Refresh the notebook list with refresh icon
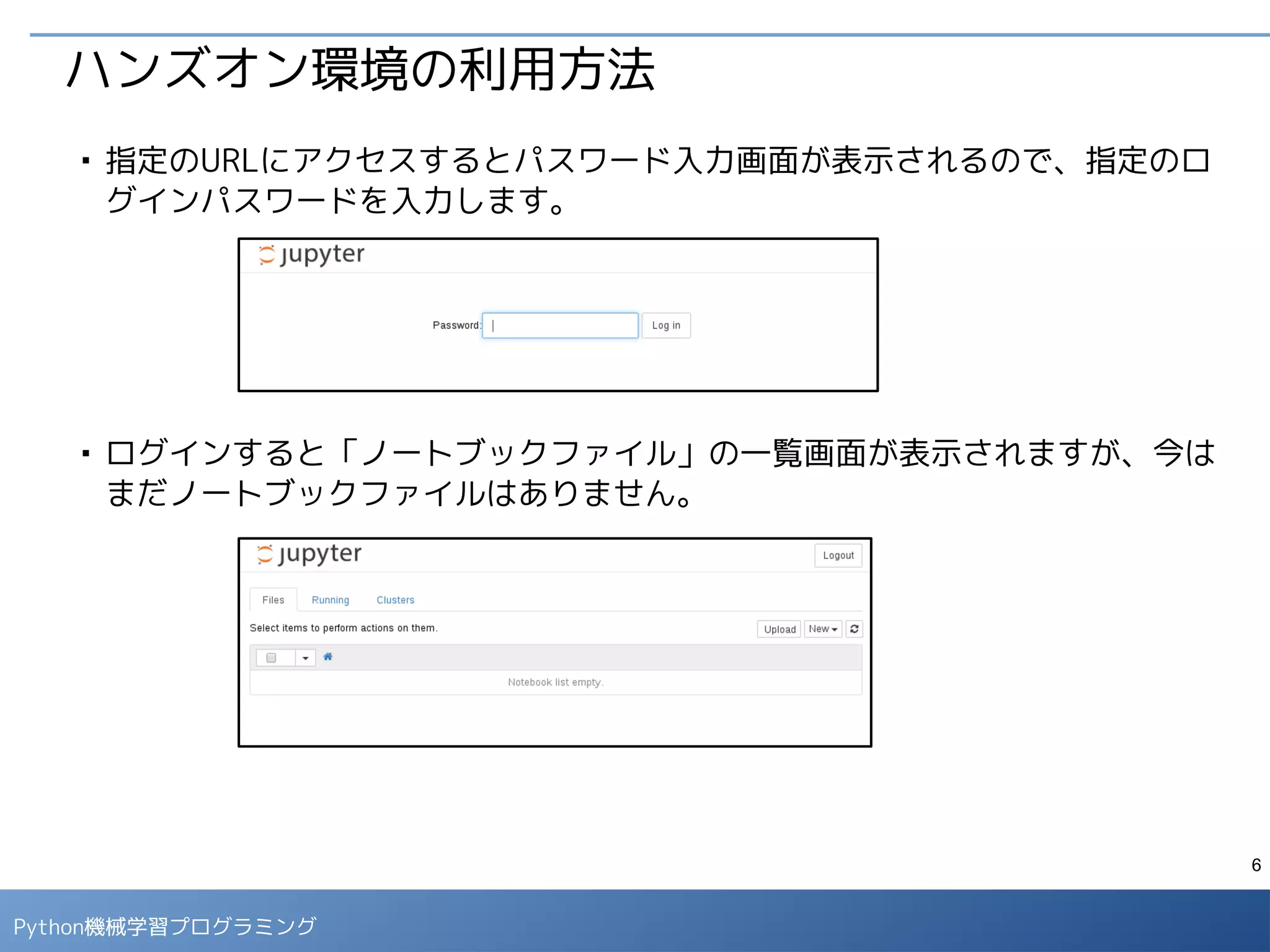Image resolution: width=1270 pixels, height=952 pixels. coord(855,629)
